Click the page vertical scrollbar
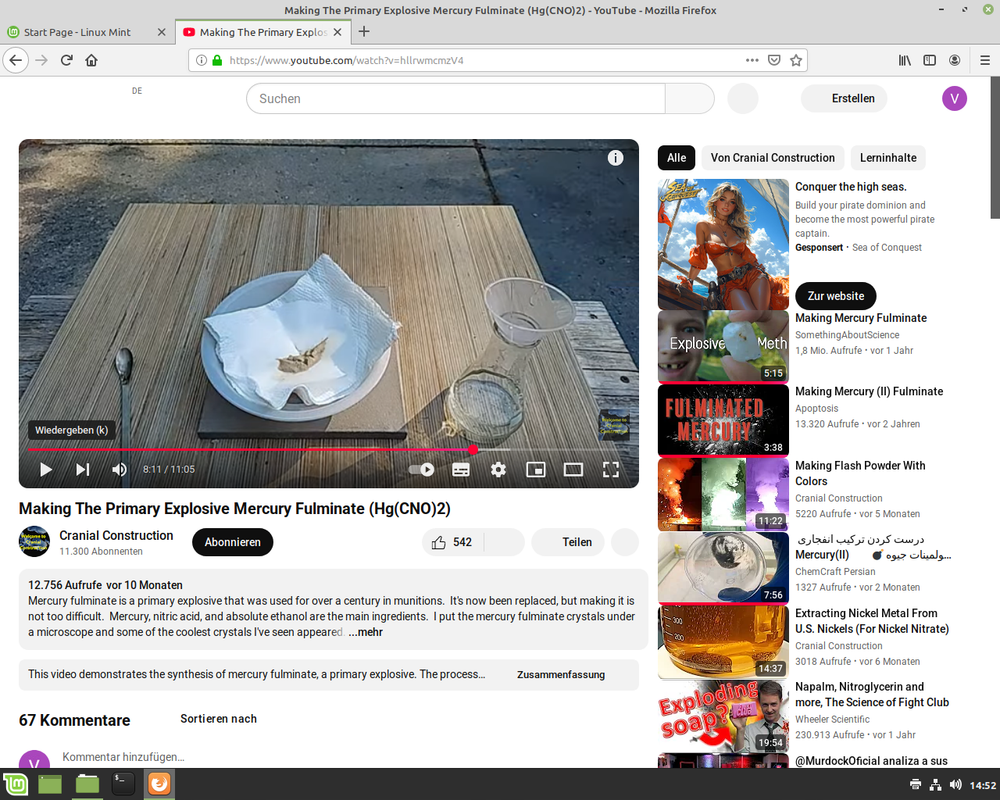The width and height of the screenshot is (1000, 800). pyautogui.click(x=995, y=149)
